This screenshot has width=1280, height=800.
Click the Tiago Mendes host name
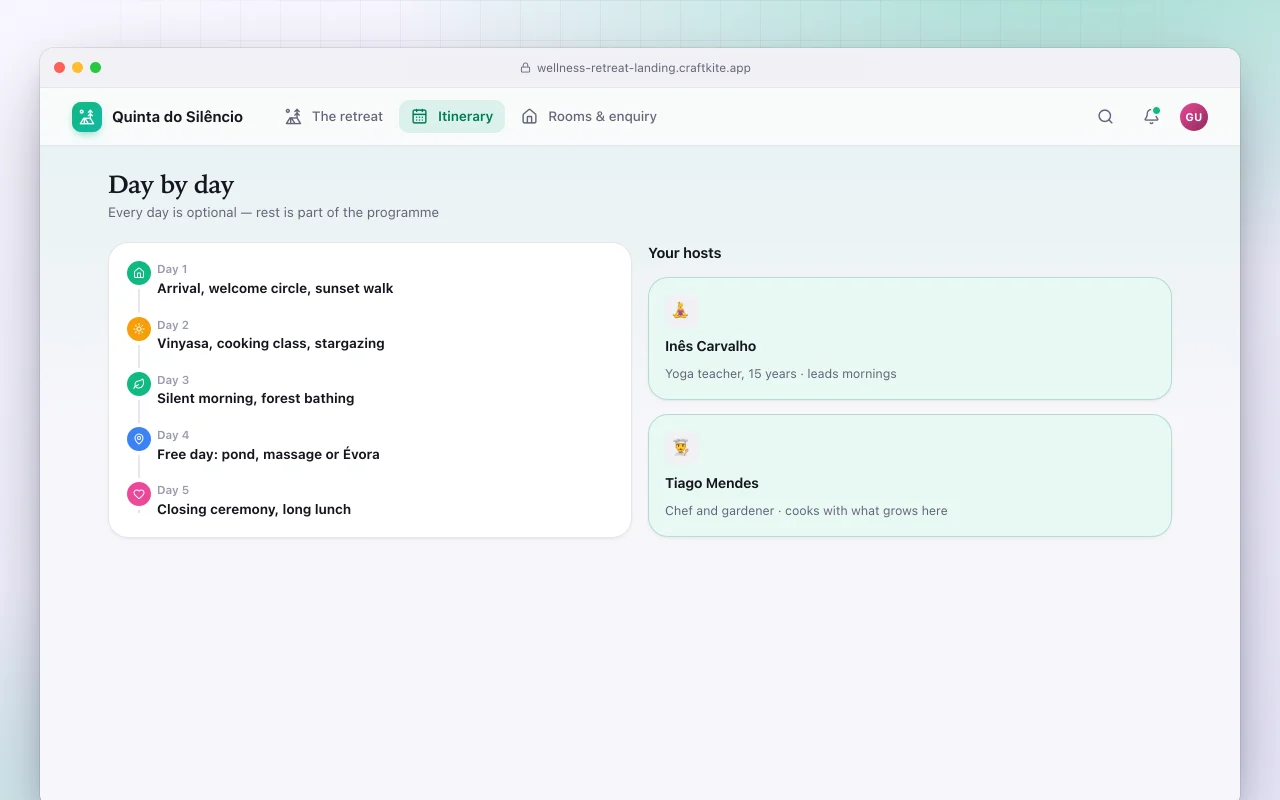click(712, 483)
